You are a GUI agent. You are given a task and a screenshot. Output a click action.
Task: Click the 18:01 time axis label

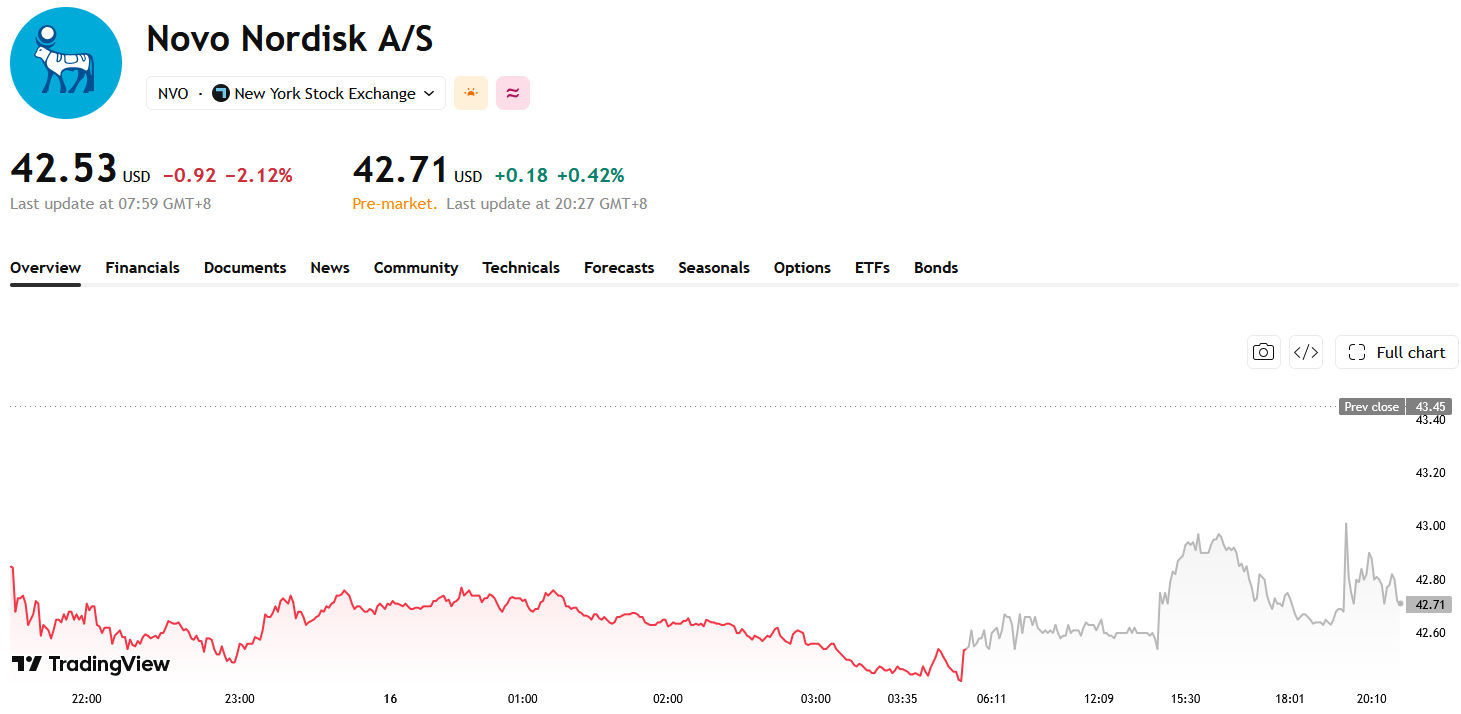tap(1290, 698)
